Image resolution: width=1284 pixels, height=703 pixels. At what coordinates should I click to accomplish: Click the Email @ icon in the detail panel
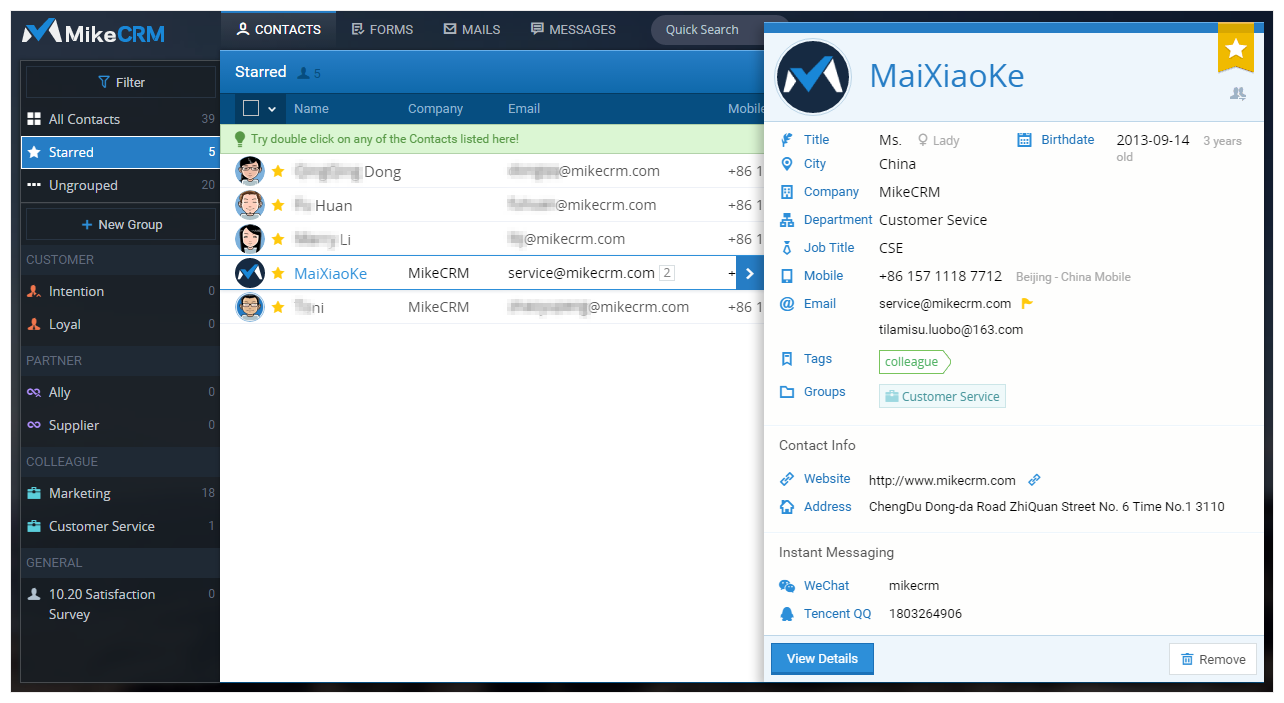click(x=787, y=304)
